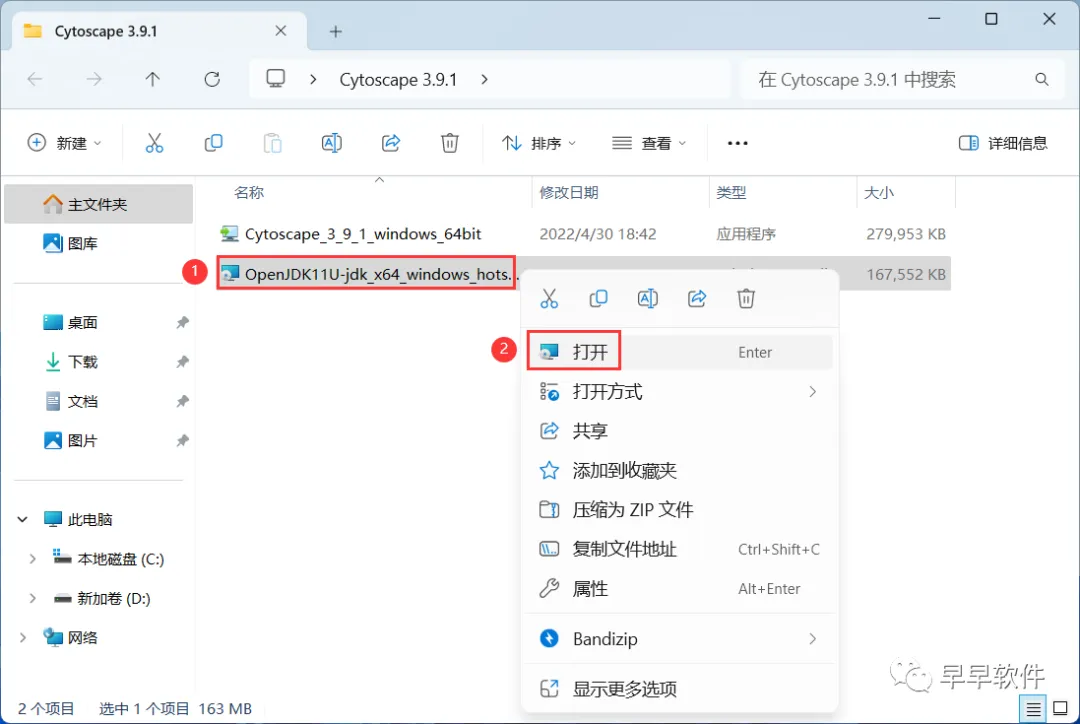This screenshot has width=1080, height=724.
Task: Choose 属性 in the context menu
Action: point(680,589)
